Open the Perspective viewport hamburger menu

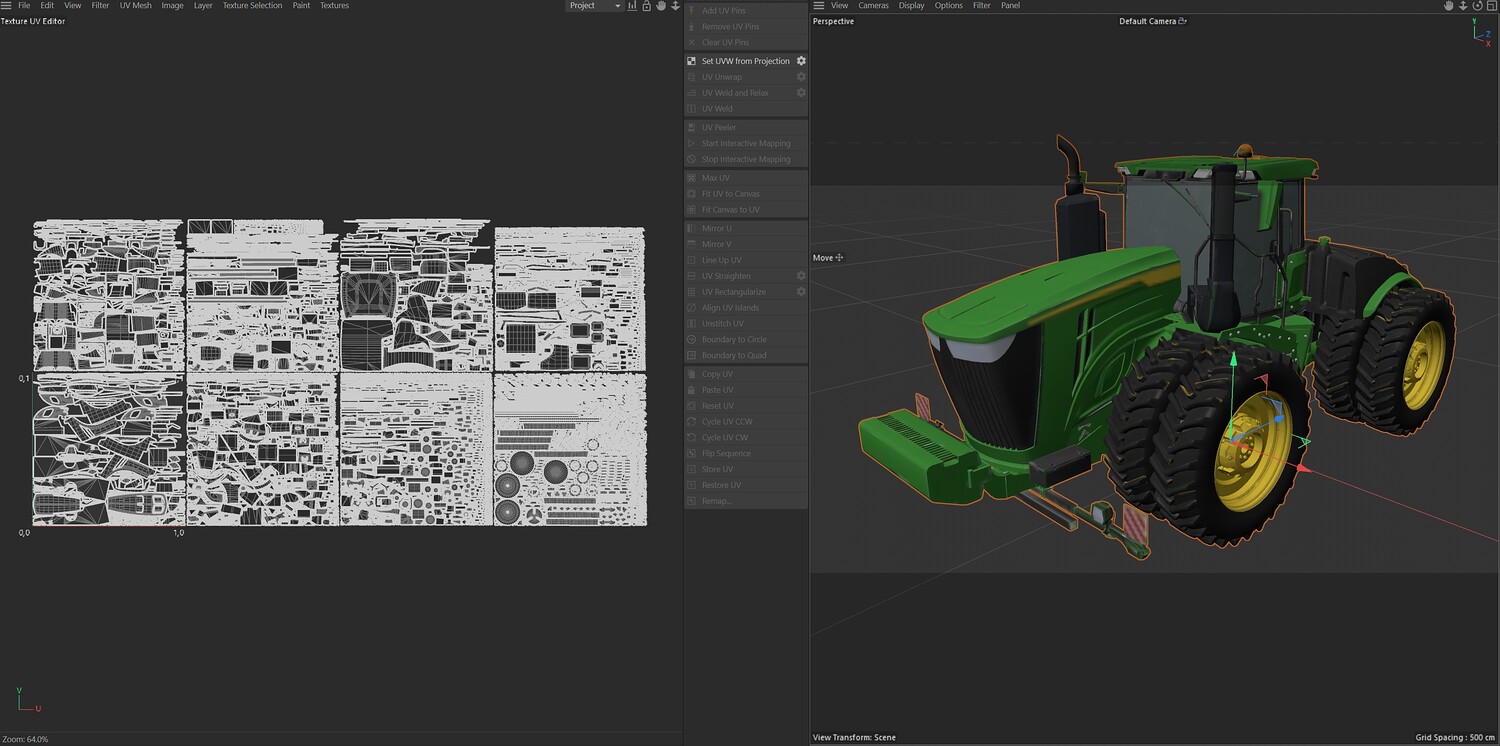(x=819, y=6)
